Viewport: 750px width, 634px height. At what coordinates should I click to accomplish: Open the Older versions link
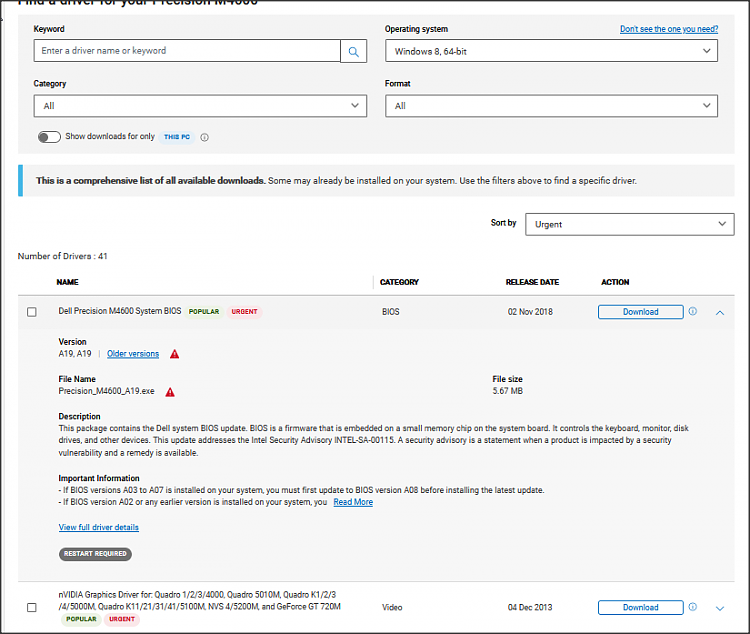point(133,354)
